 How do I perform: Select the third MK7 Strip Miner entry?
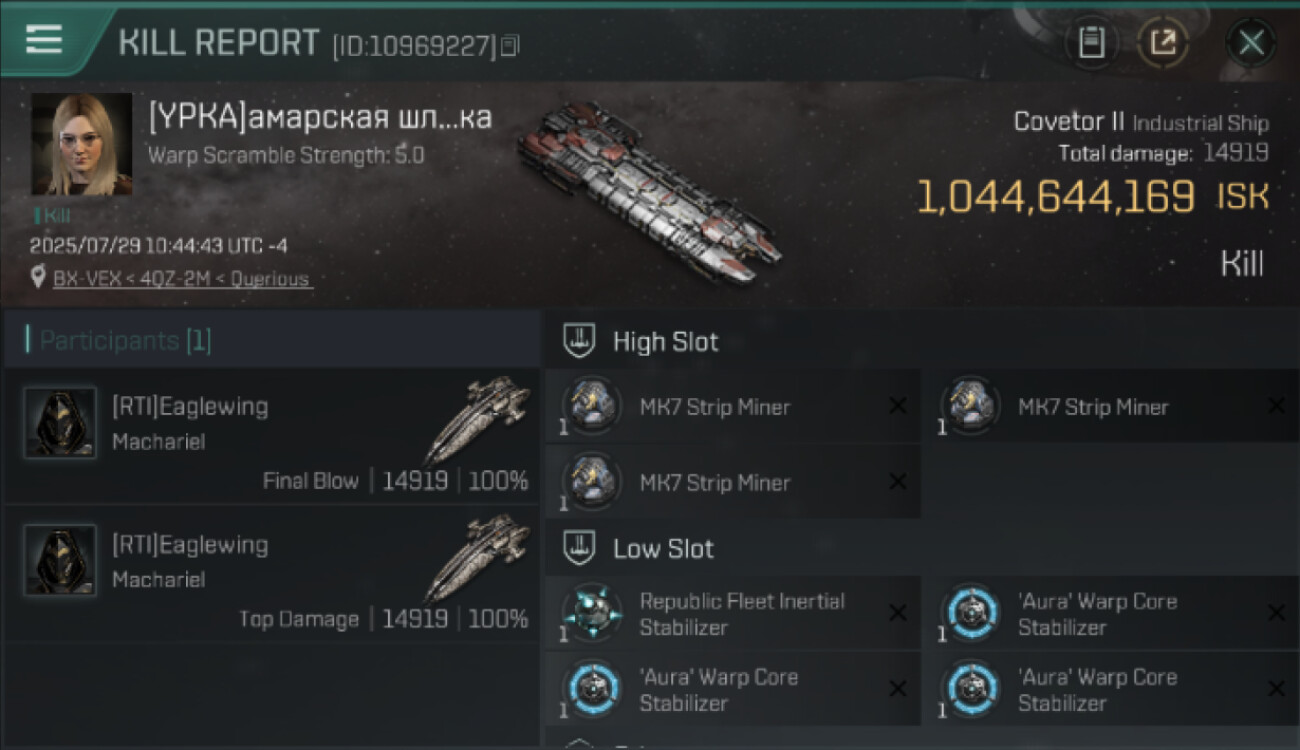coord(714,482)
